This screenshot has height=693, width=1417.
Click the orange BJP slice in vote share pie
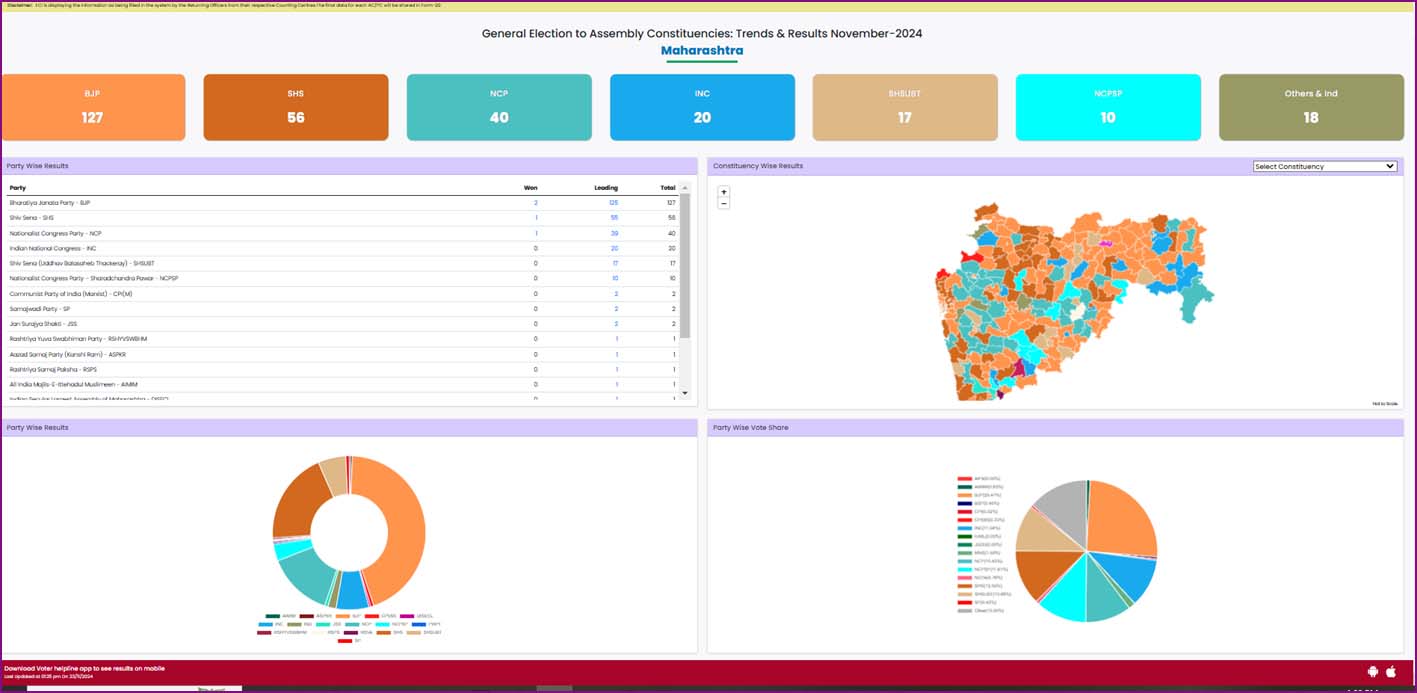click(1120, 520)
